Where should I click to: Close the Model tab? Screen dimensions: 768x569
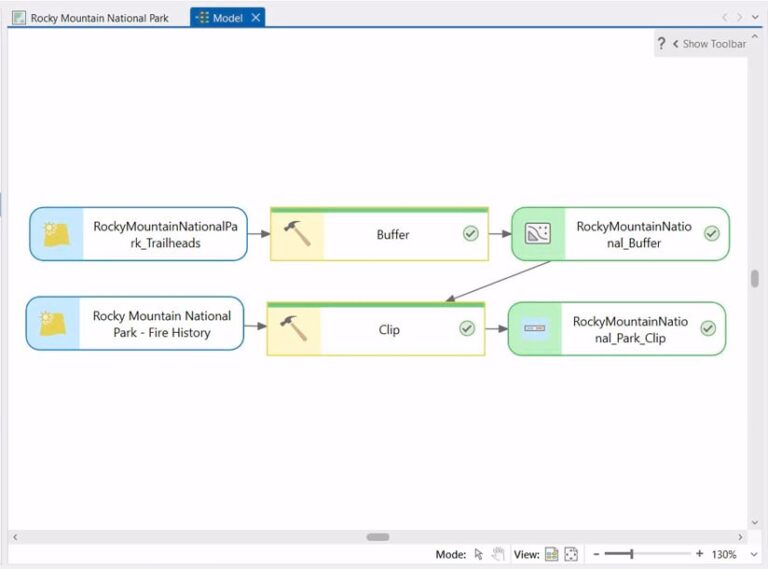(x=256, y=18)
